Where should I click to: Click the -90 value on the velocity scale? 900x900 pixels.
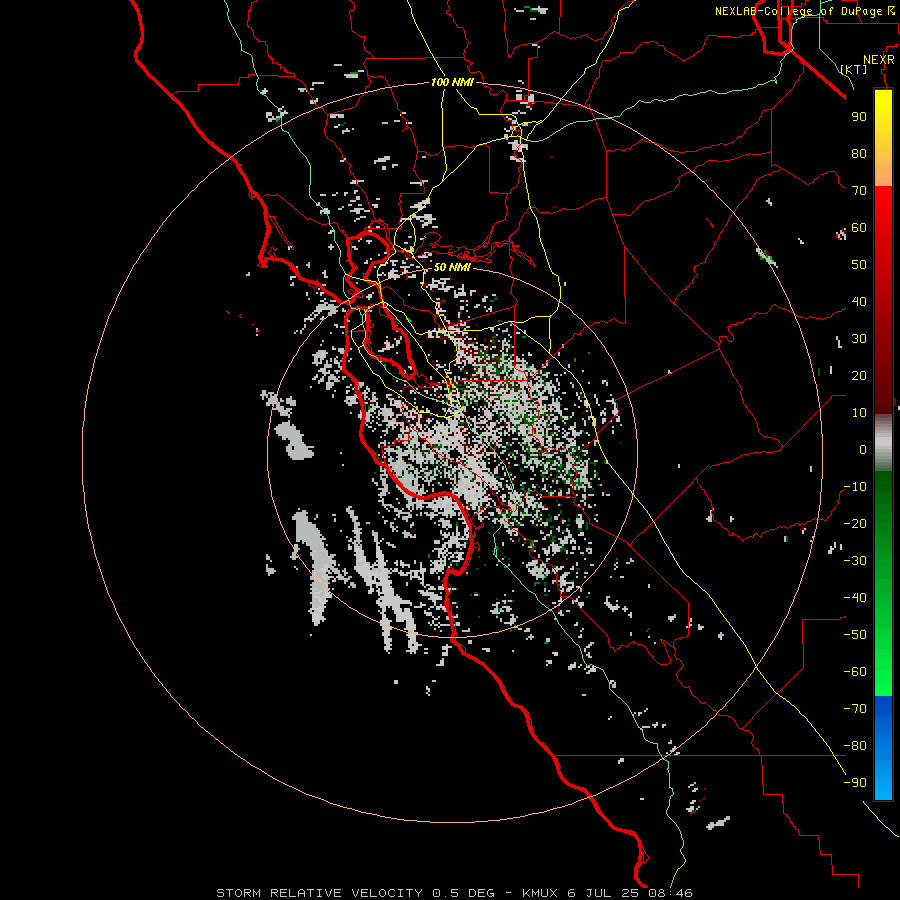pos(855,783)
